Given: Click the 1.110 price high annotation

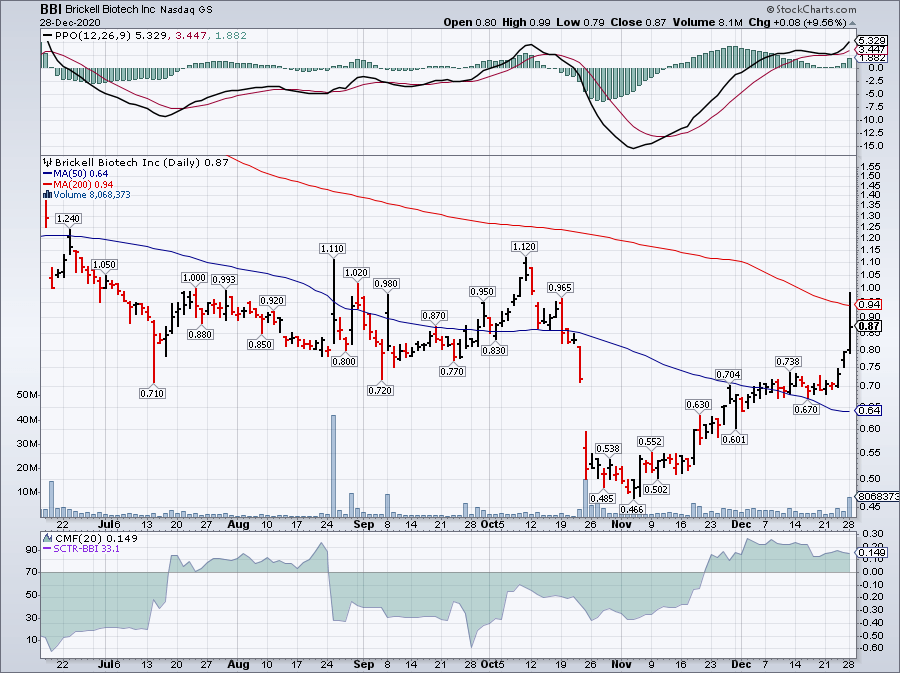Looking at the screenshot, I should tap(332, 249).
